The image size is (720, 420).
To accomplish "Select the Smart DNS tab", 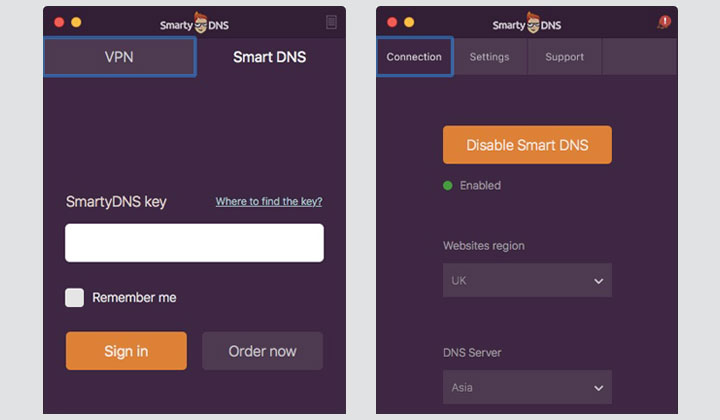I will tap(270, 57).
